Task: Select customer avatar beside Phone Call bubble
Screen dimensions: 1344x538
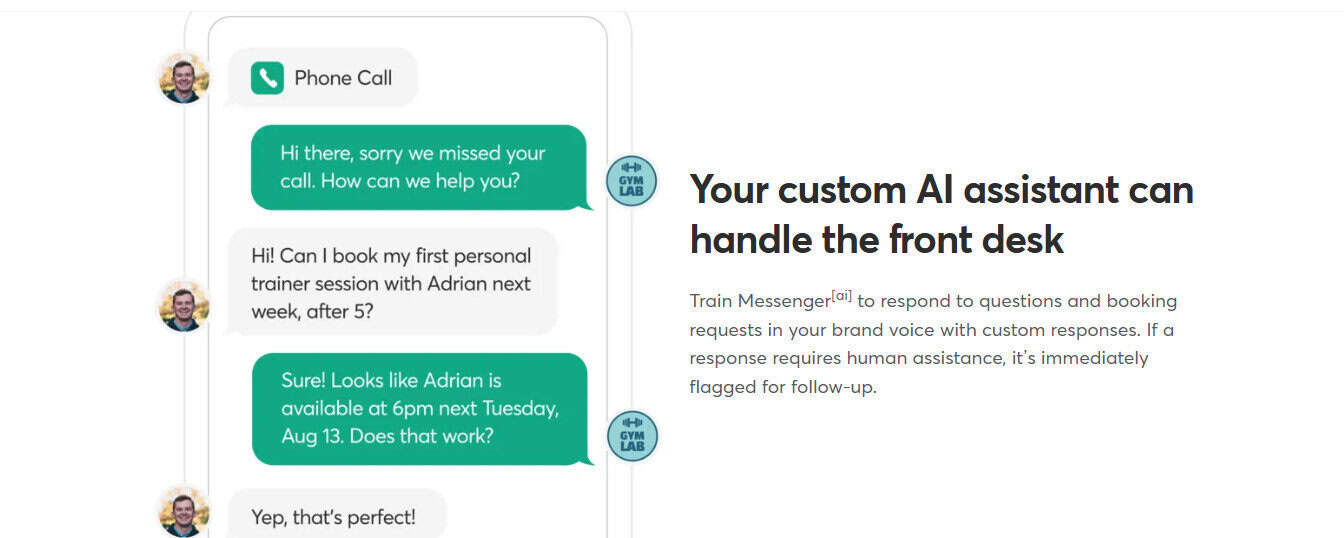Action: coord(184,78)
